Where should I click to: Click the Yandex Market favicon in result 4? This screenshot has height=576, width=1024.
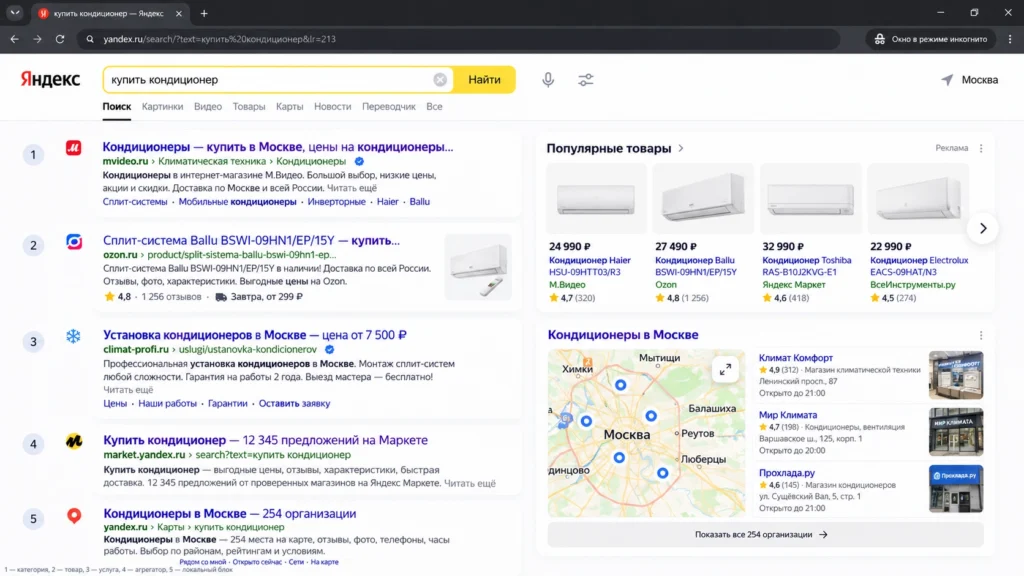pyautogui.click(x=74, y=441)
